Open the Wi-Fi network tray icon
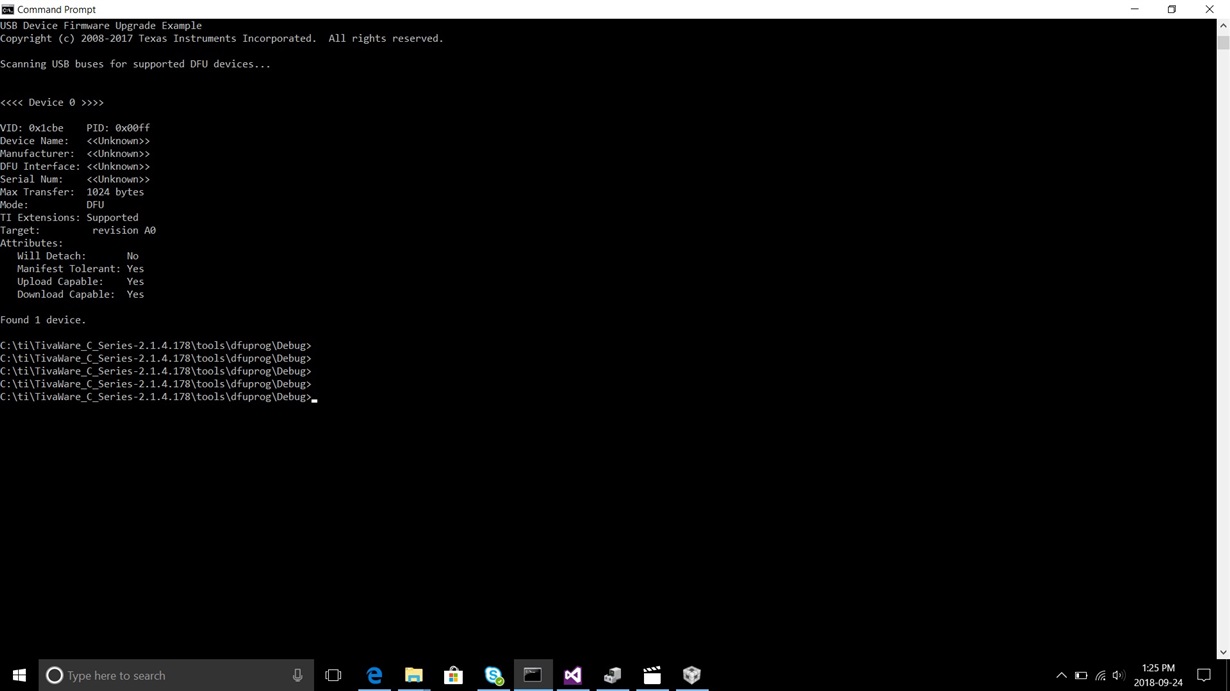Viewport: 1230px width, 691px height. tap(1100, 675)
